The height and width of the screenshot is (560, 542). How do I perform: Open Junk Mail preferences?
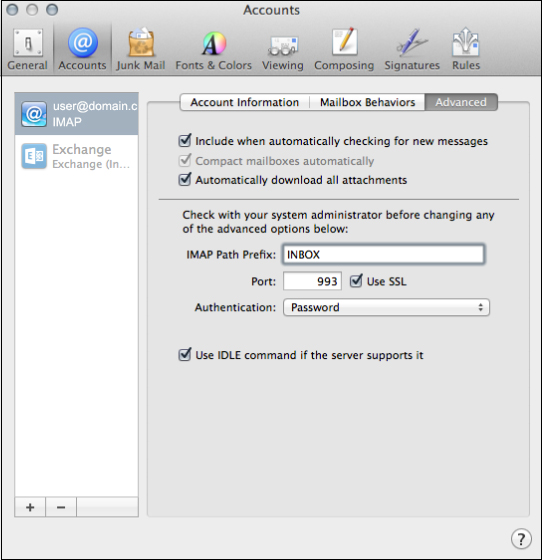click(x=141, y=49)
